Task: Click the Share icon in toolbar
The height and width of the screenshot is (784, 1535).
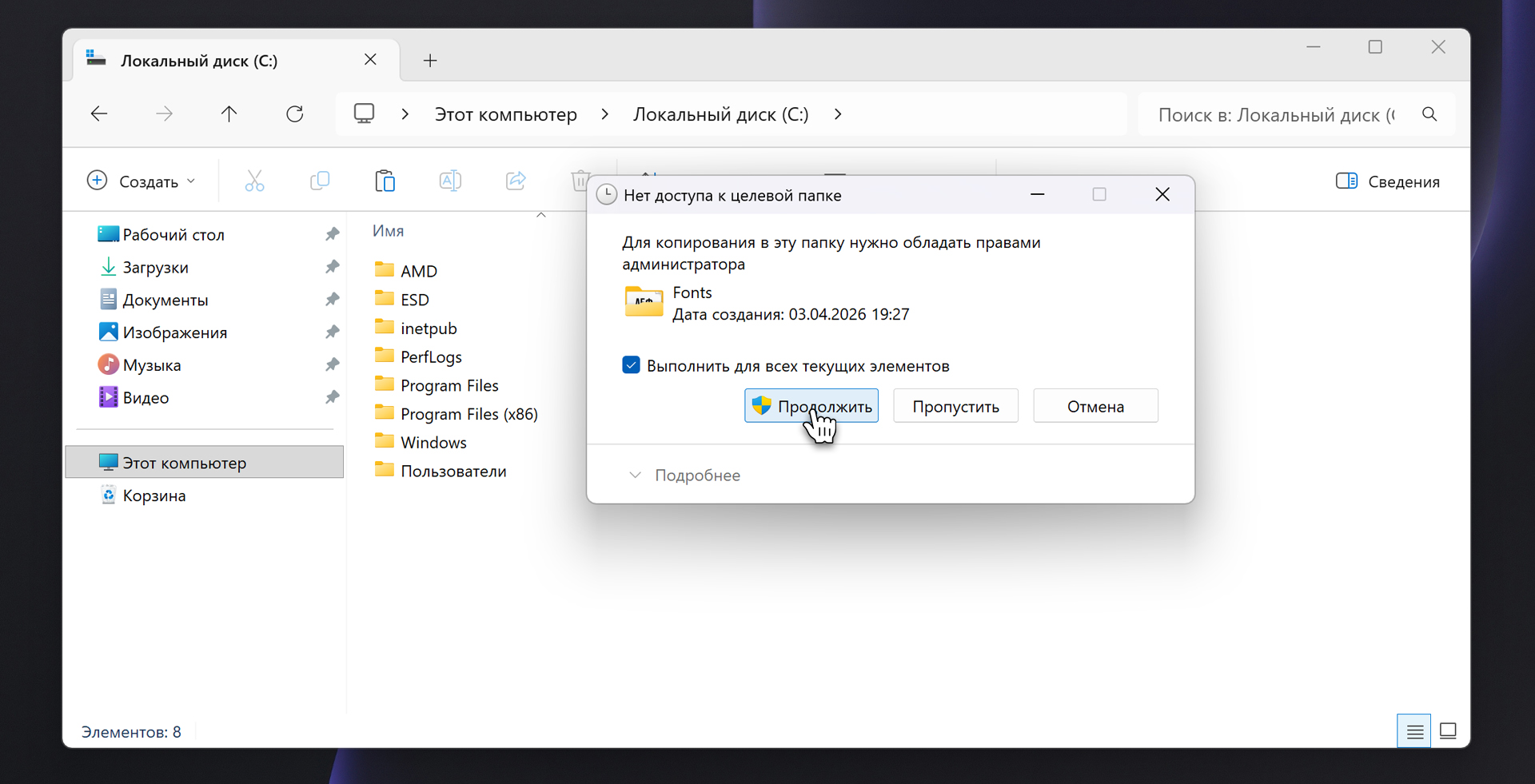Action: pos(516,181)
